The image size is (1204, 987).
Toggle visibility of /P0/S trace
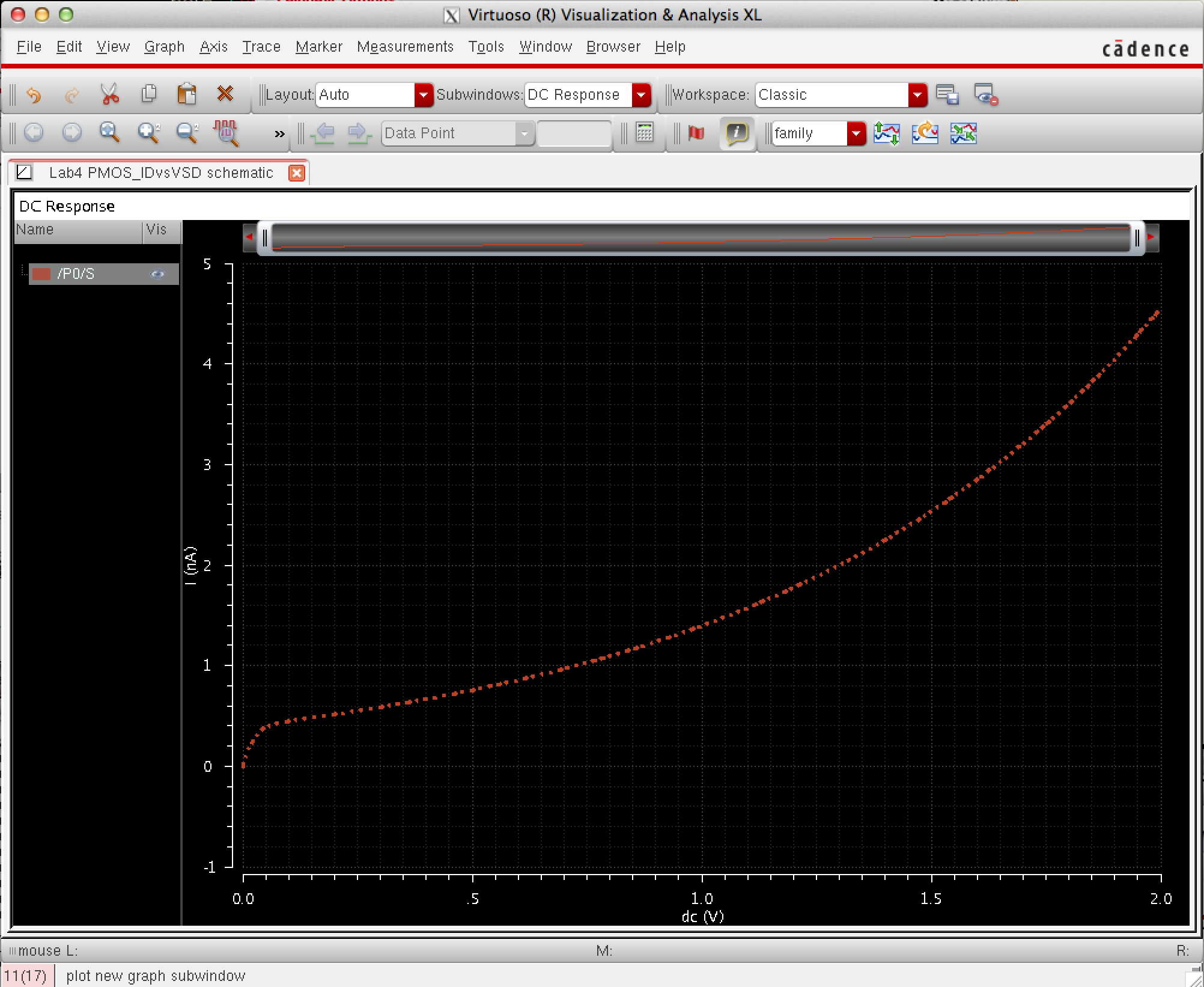157,274
